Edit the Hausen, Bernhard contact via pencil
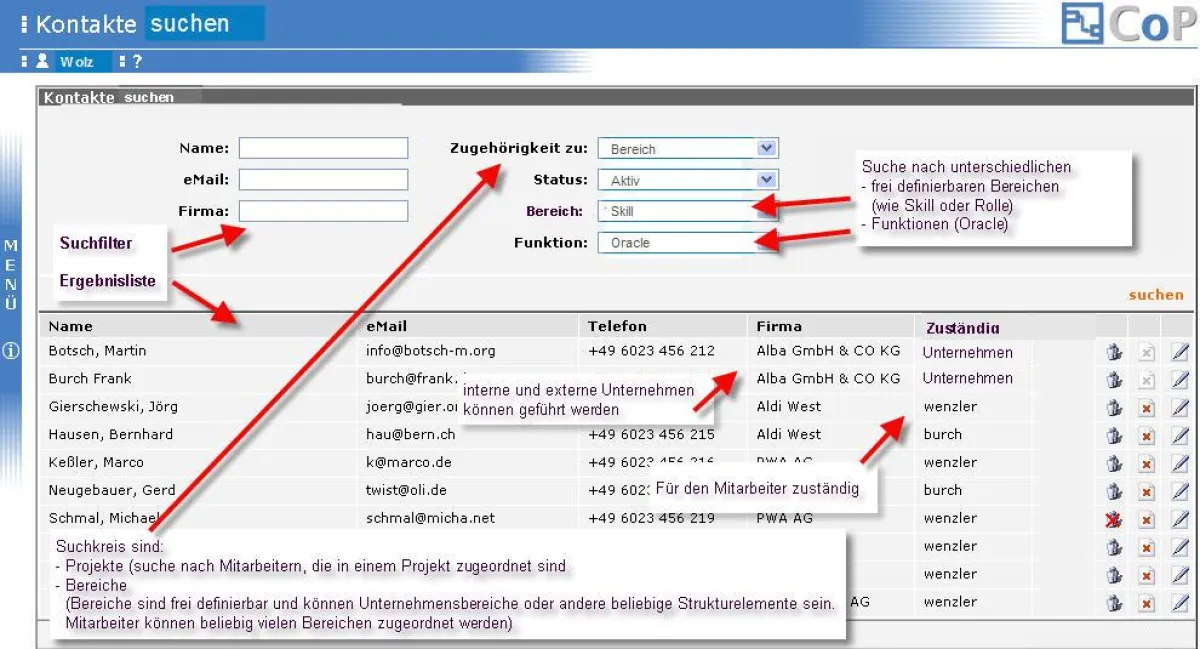This screenshot has width=1200, height=649. 1180,436
